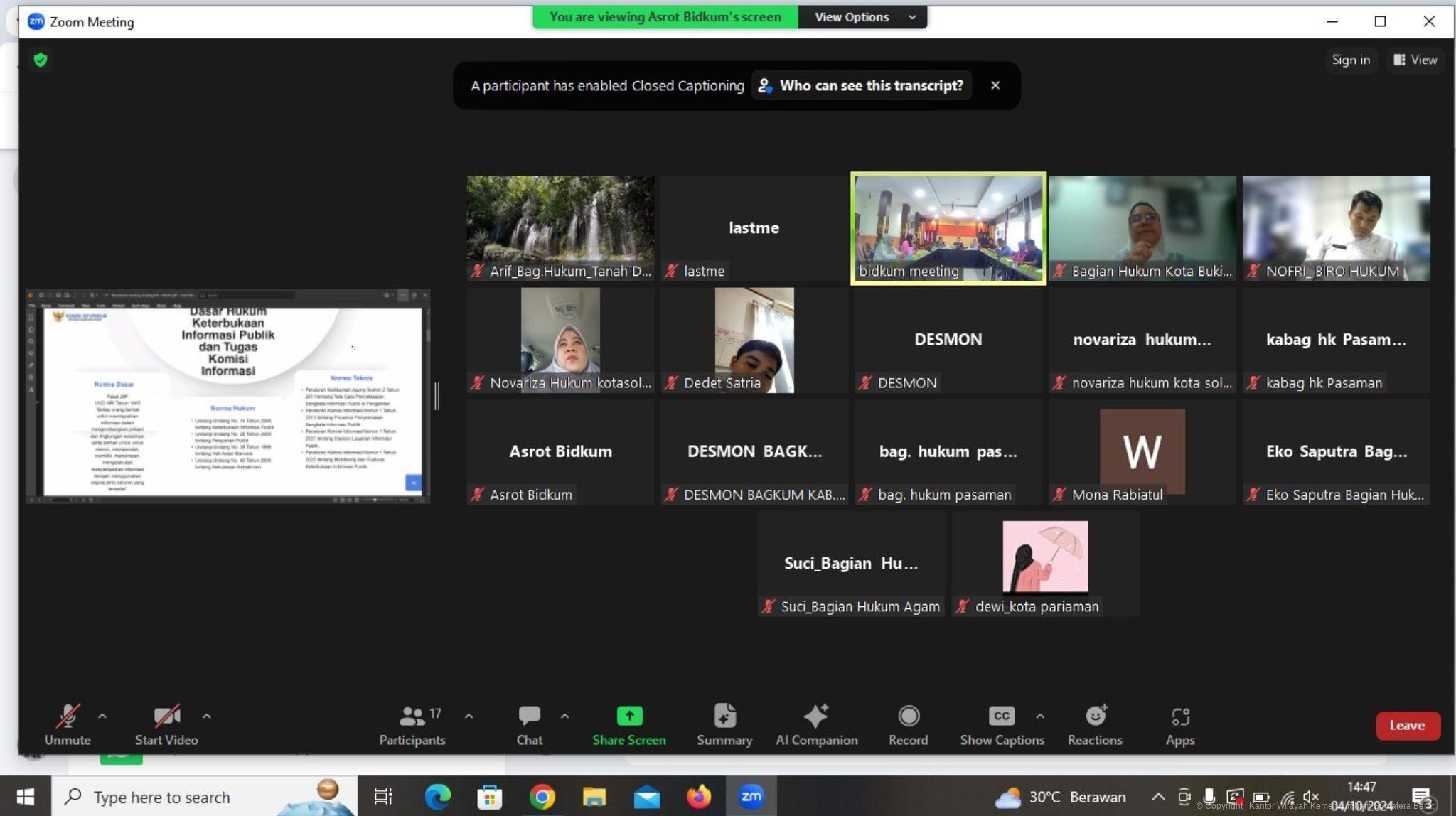Open weather widget showing 30°C Berawan
The image size is (1456, 816).
click(x=1059, y=797)
